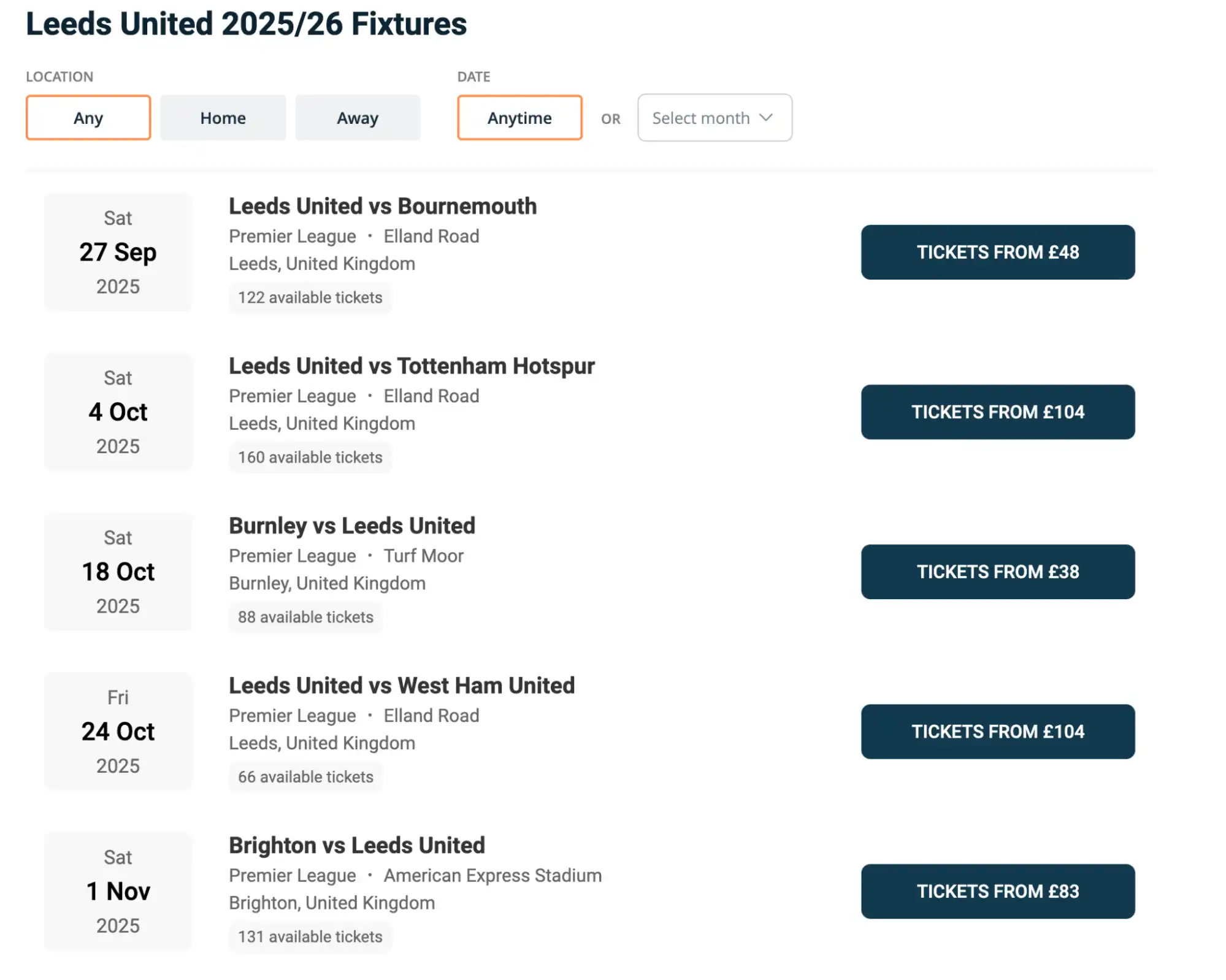Click the 88 available tickets badge

pos(305,617)
